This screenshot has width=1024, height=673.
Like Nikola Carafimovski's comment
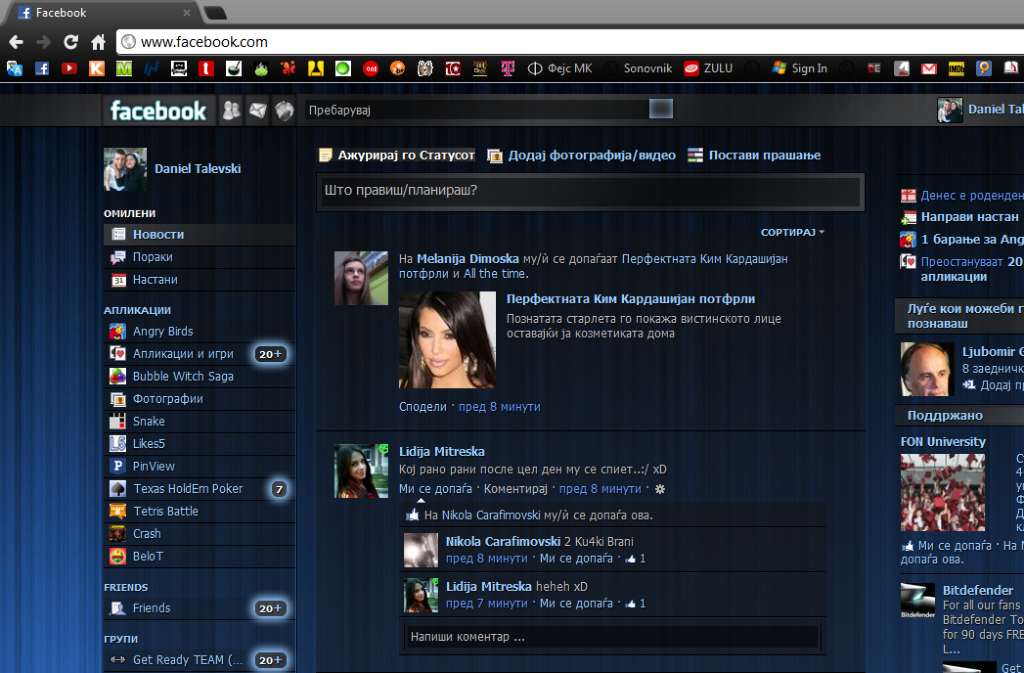576,559
